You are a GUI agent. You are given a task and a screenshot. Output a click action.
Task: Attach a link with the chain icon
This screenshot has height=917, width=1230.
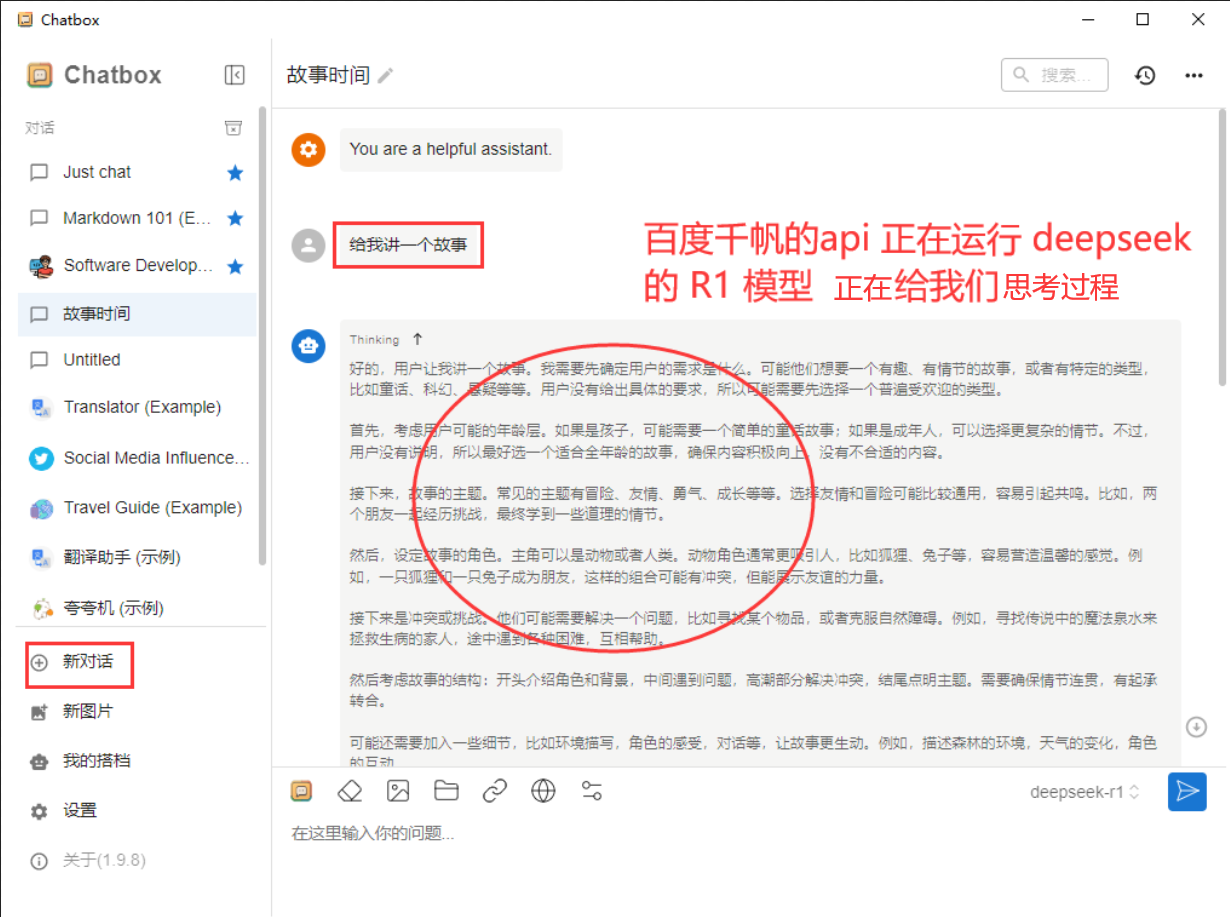click(495, 792)
